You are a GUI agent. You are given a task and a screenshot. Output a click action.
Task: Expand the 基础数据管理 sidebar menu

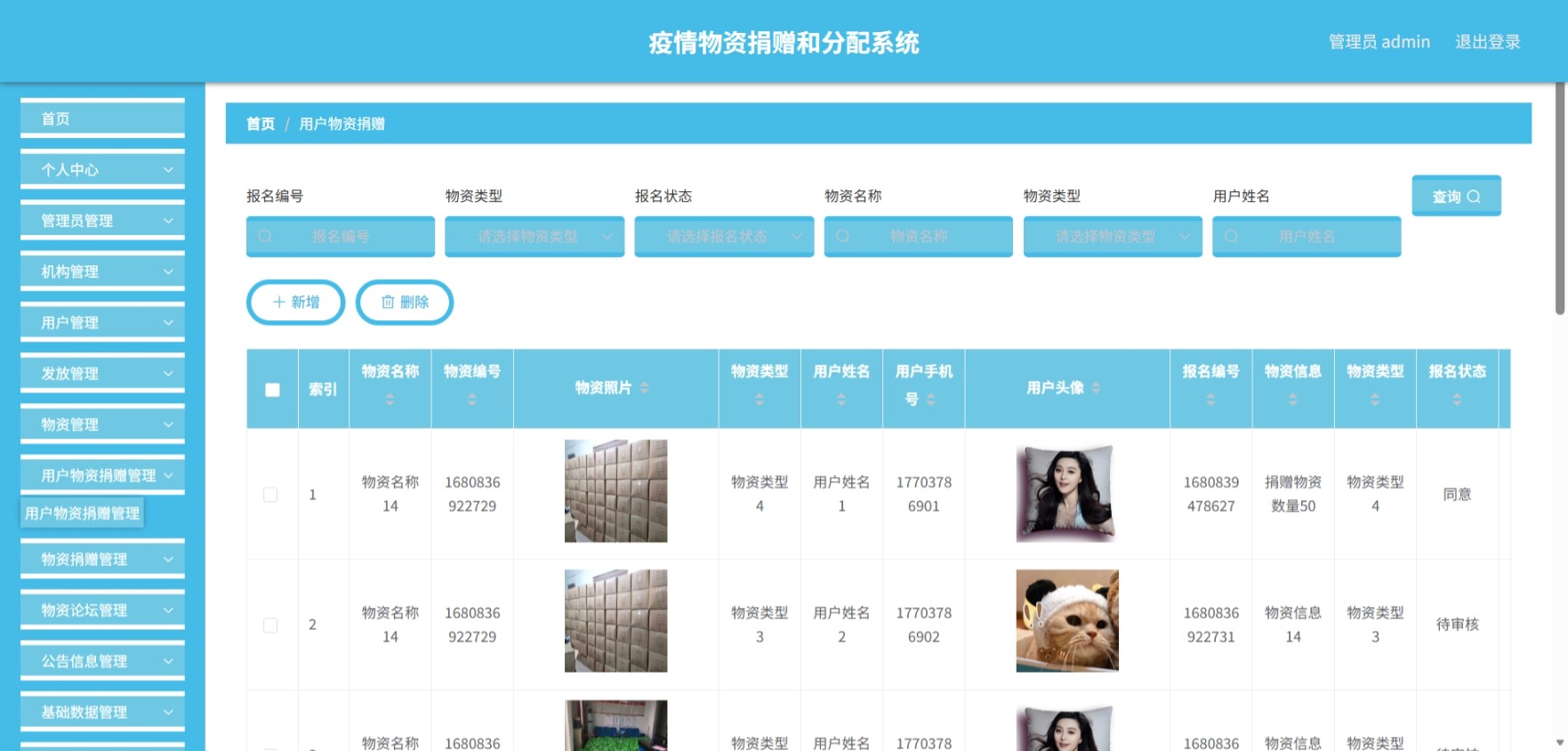[x=102, y=712]
